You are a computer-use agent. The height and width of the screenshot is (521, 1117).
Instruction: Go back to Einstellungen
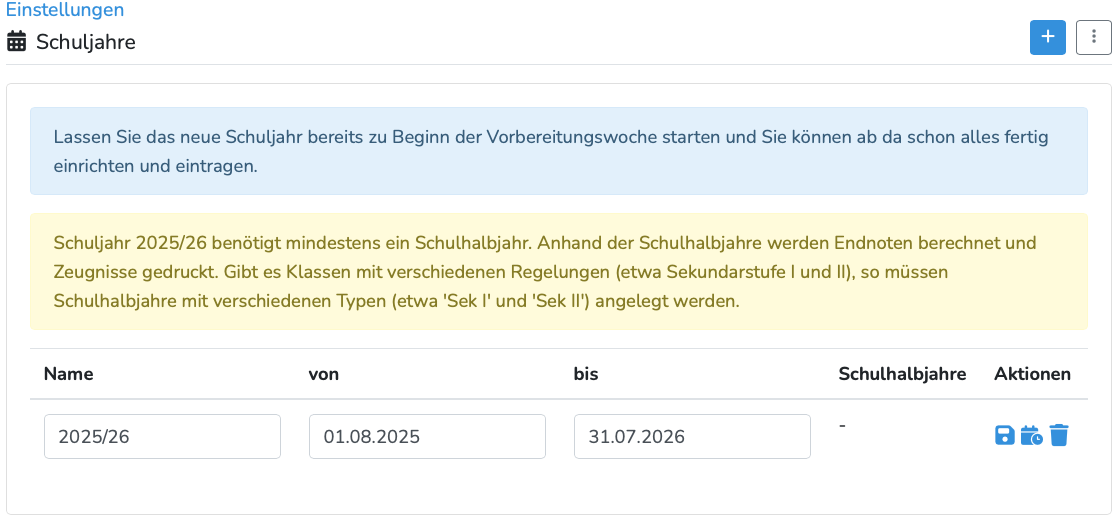pyautogui.click(x=65, y=10)
